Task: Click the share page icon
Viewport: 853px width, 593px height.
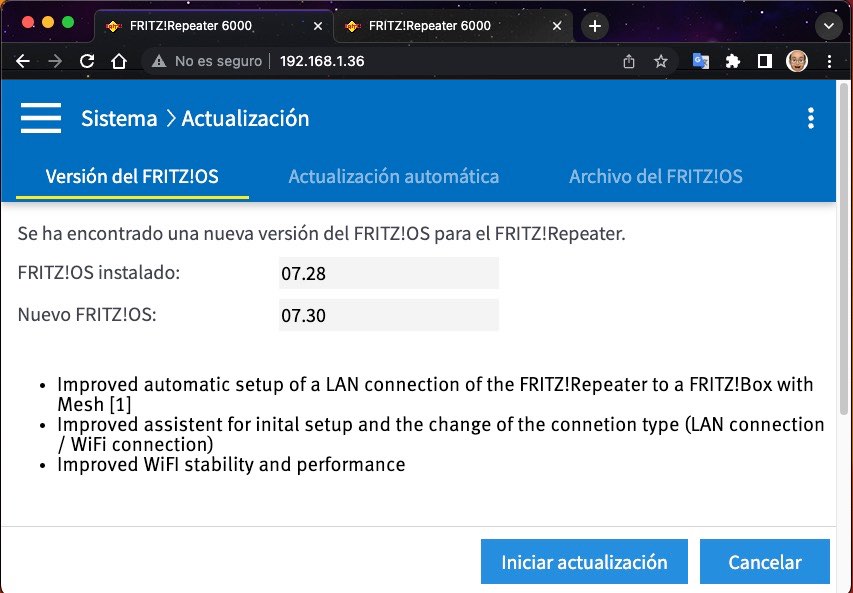Action: 629,61
